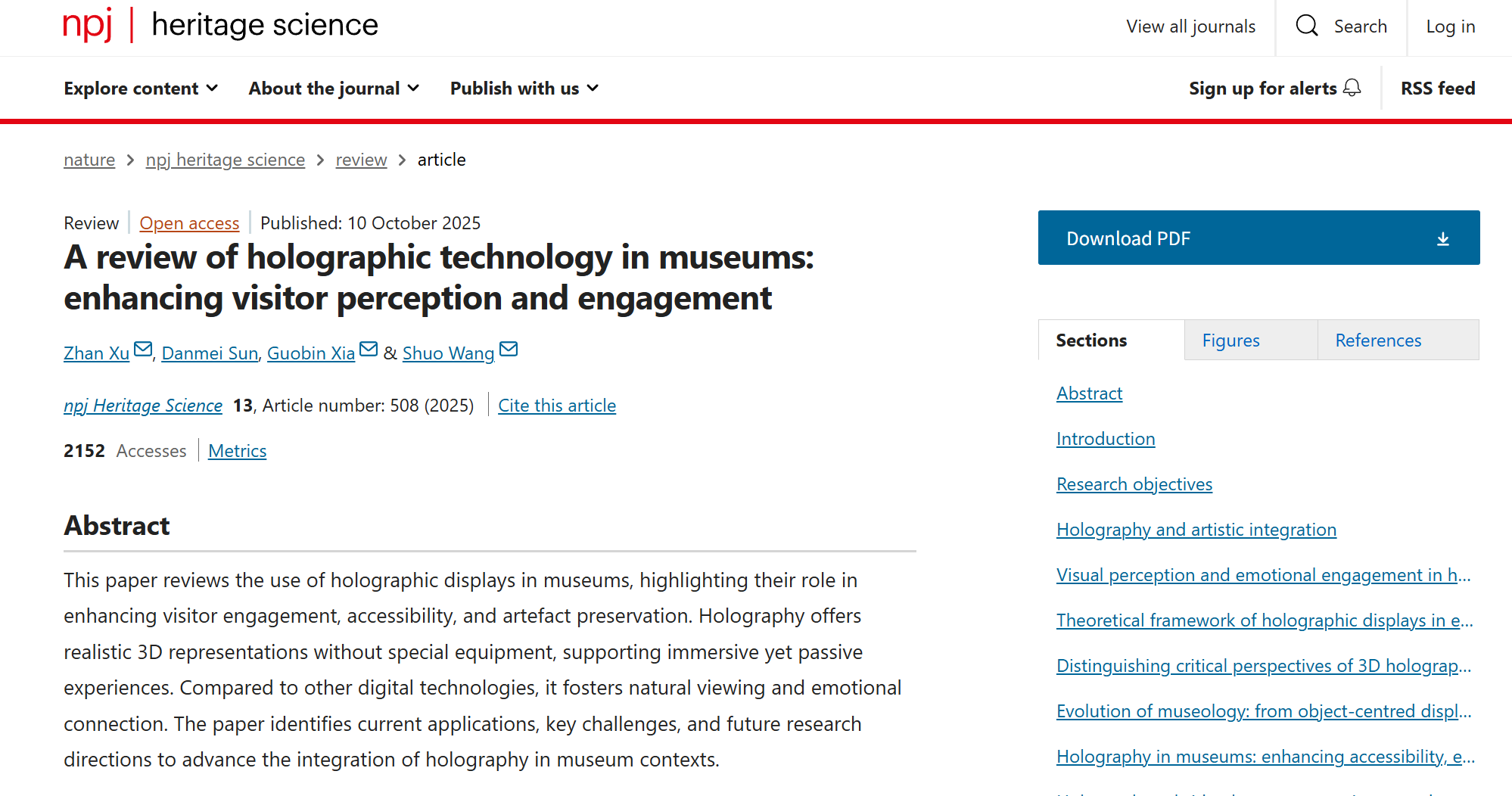Click the npj heritage science logo
The image size is (1512, 796).
220,25
